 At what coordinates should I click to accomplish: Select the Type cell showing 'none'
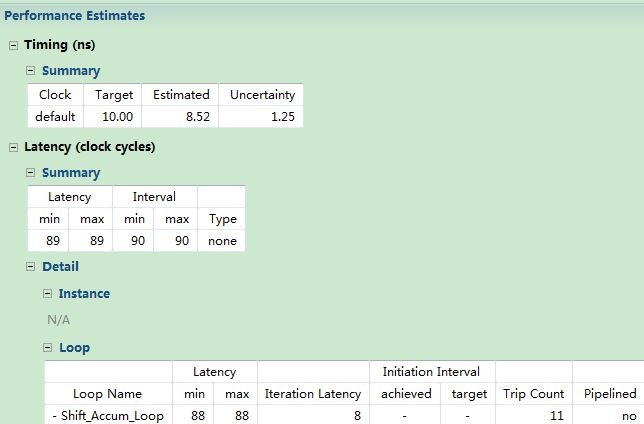tap(222, 241)
